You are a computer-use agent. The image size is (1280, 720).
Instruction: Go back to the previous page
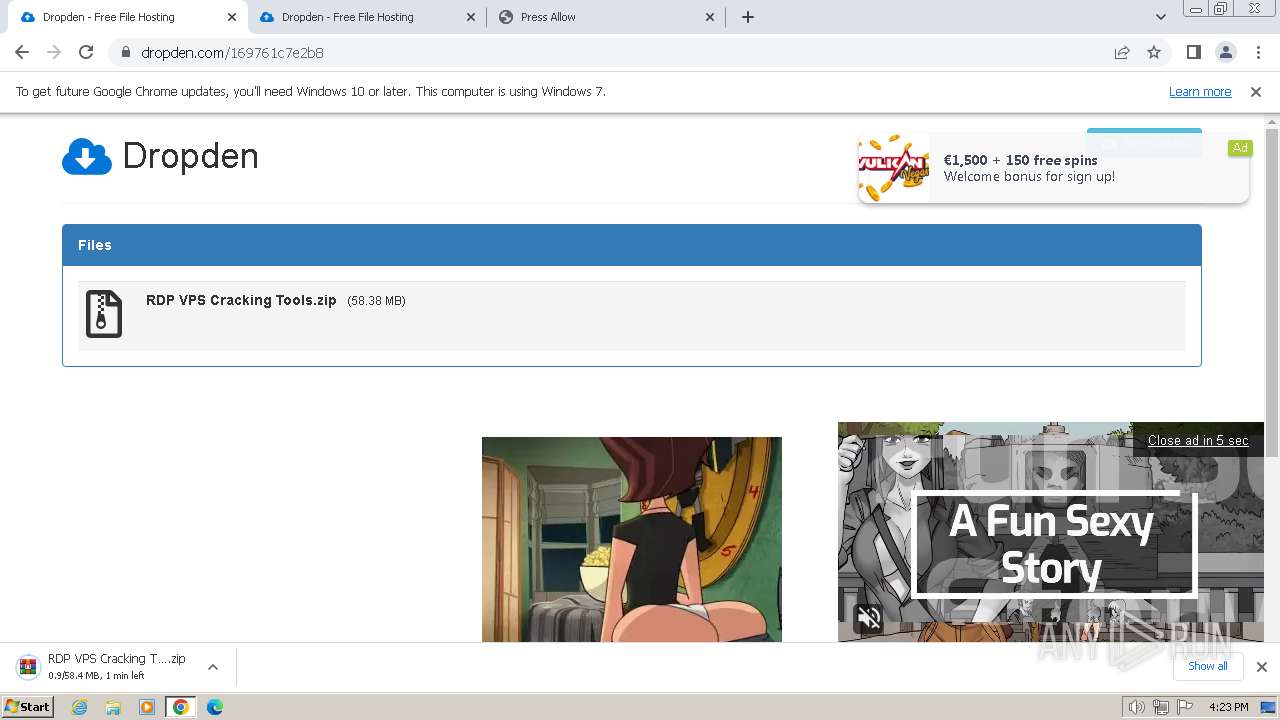(x=22, y=52)
